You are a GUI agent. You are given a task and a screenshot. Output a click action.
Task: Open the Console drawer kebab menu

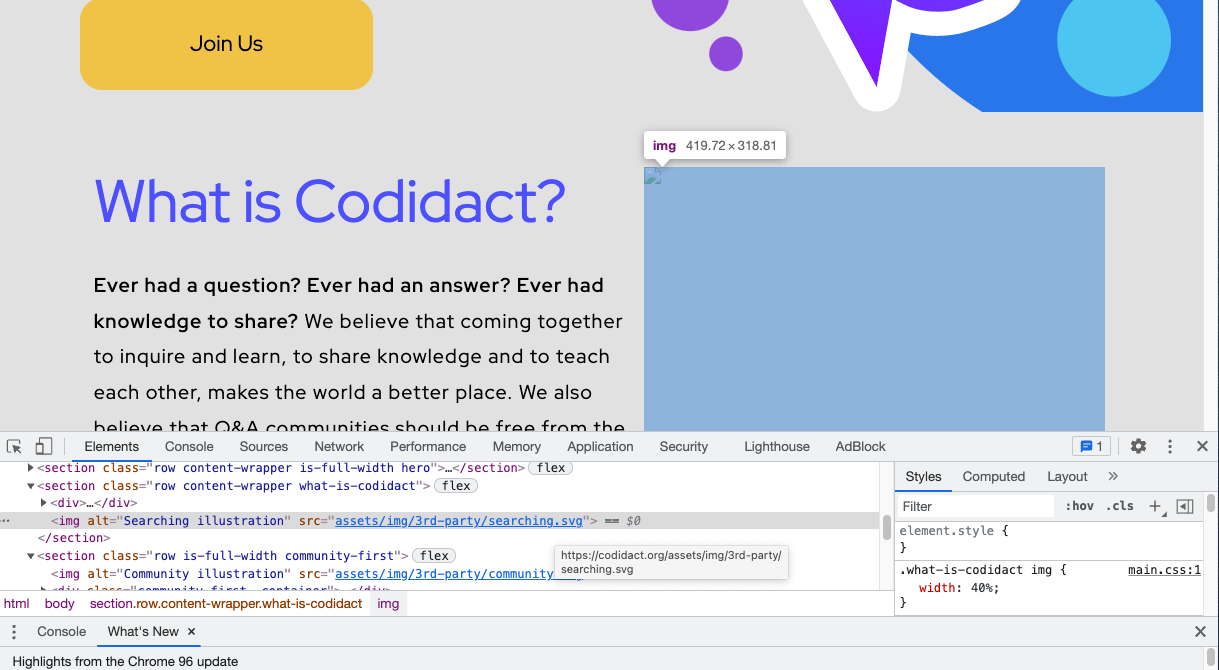pos(14,631)
